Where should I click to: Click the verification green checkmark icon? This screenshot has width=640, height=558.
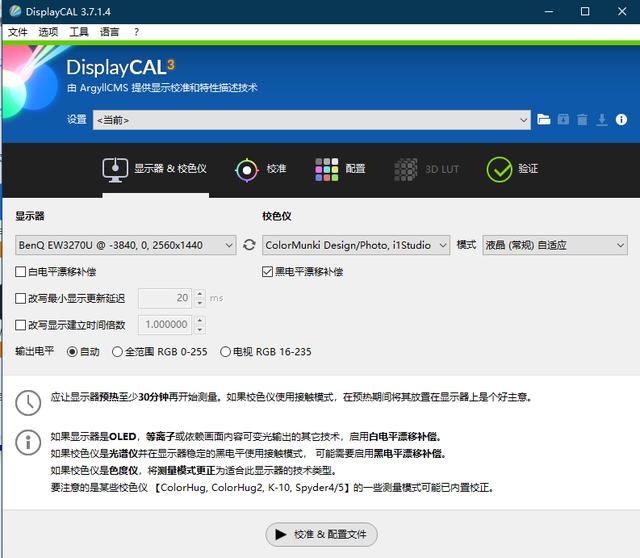(x=499, y=169)
